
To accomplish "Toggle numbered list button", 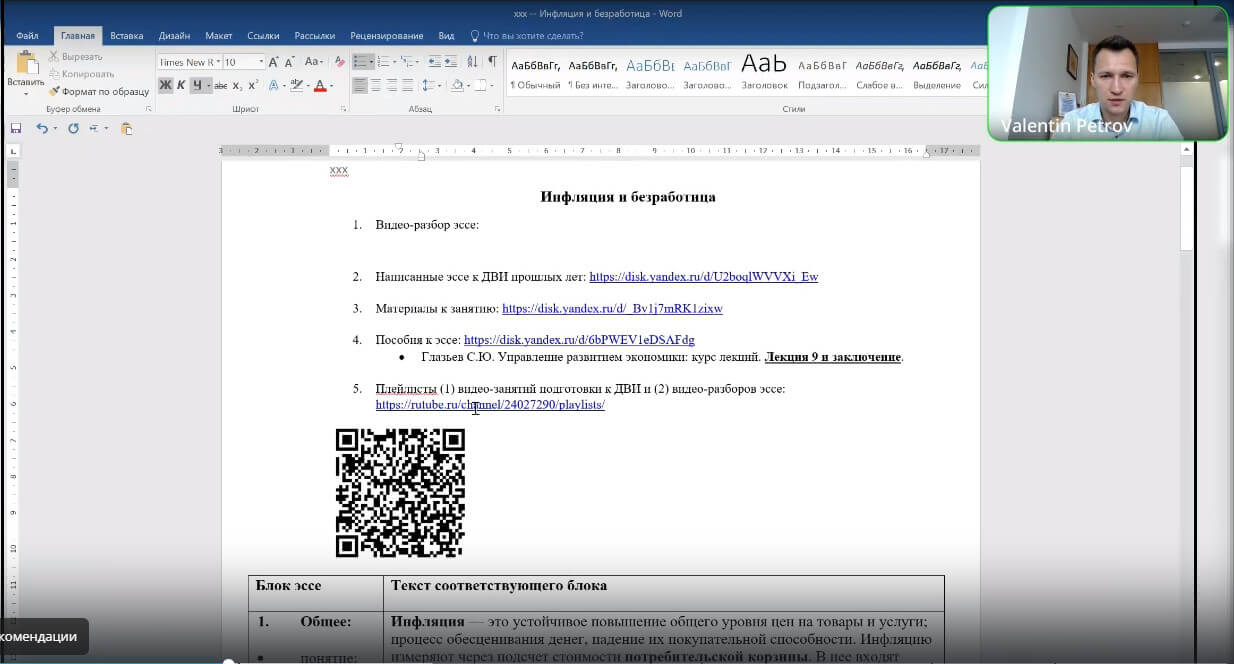I will 384,62.
